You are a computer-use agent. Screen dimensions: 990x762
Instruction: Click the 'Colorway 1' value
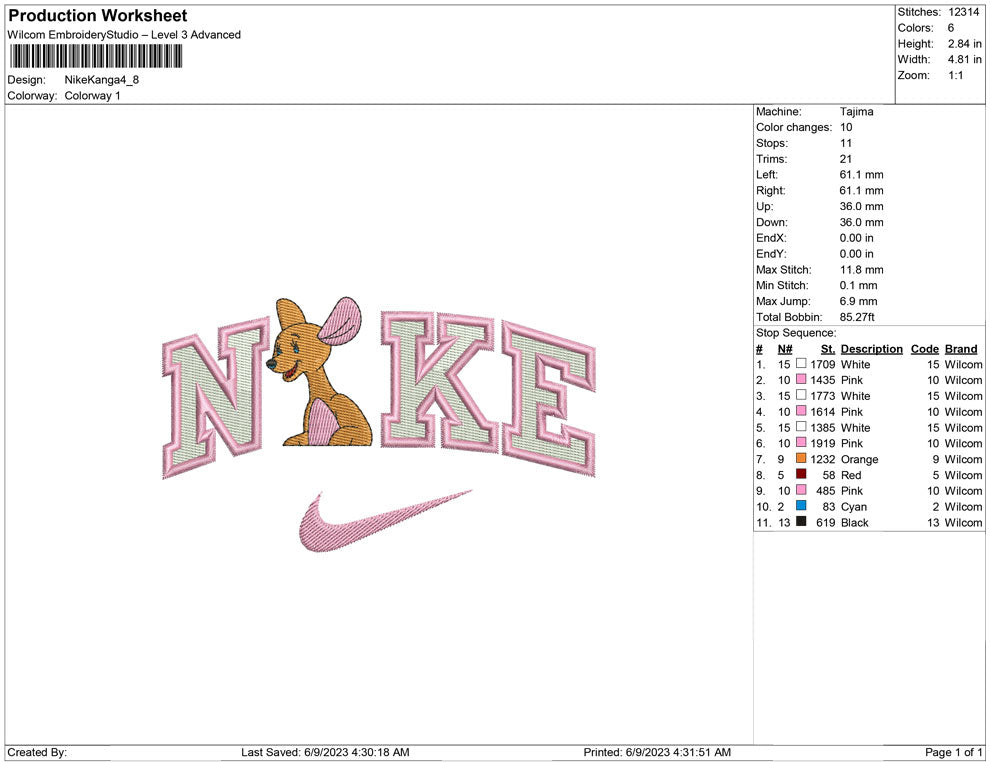click(92, 95)
